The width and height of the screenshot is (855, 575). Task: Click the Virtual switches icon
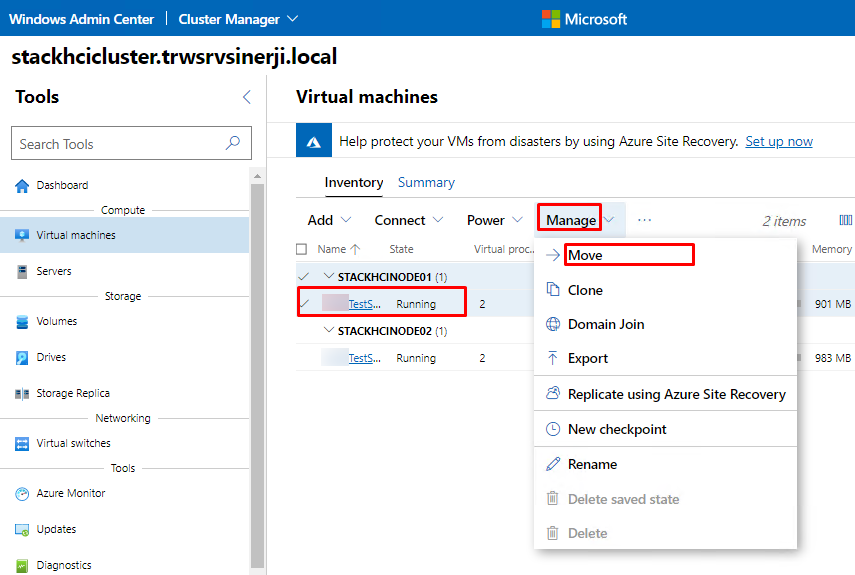22,444
